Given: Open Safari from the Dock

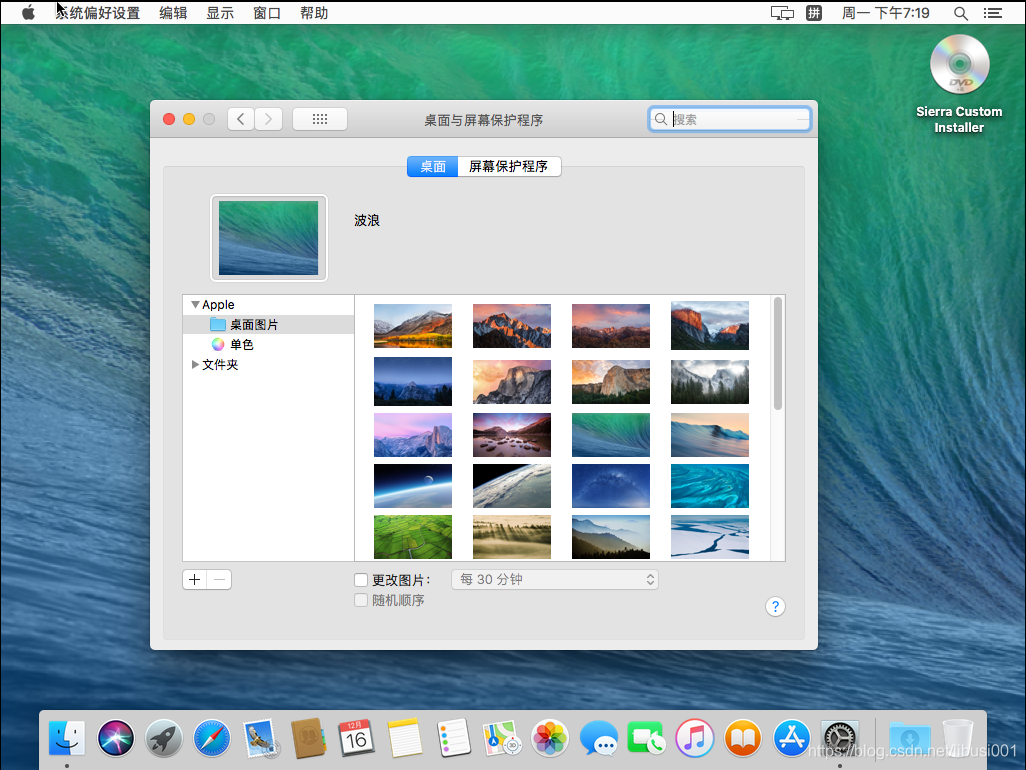Looking at the screenshot, I should pyautogui.click(x=212, y=739).
